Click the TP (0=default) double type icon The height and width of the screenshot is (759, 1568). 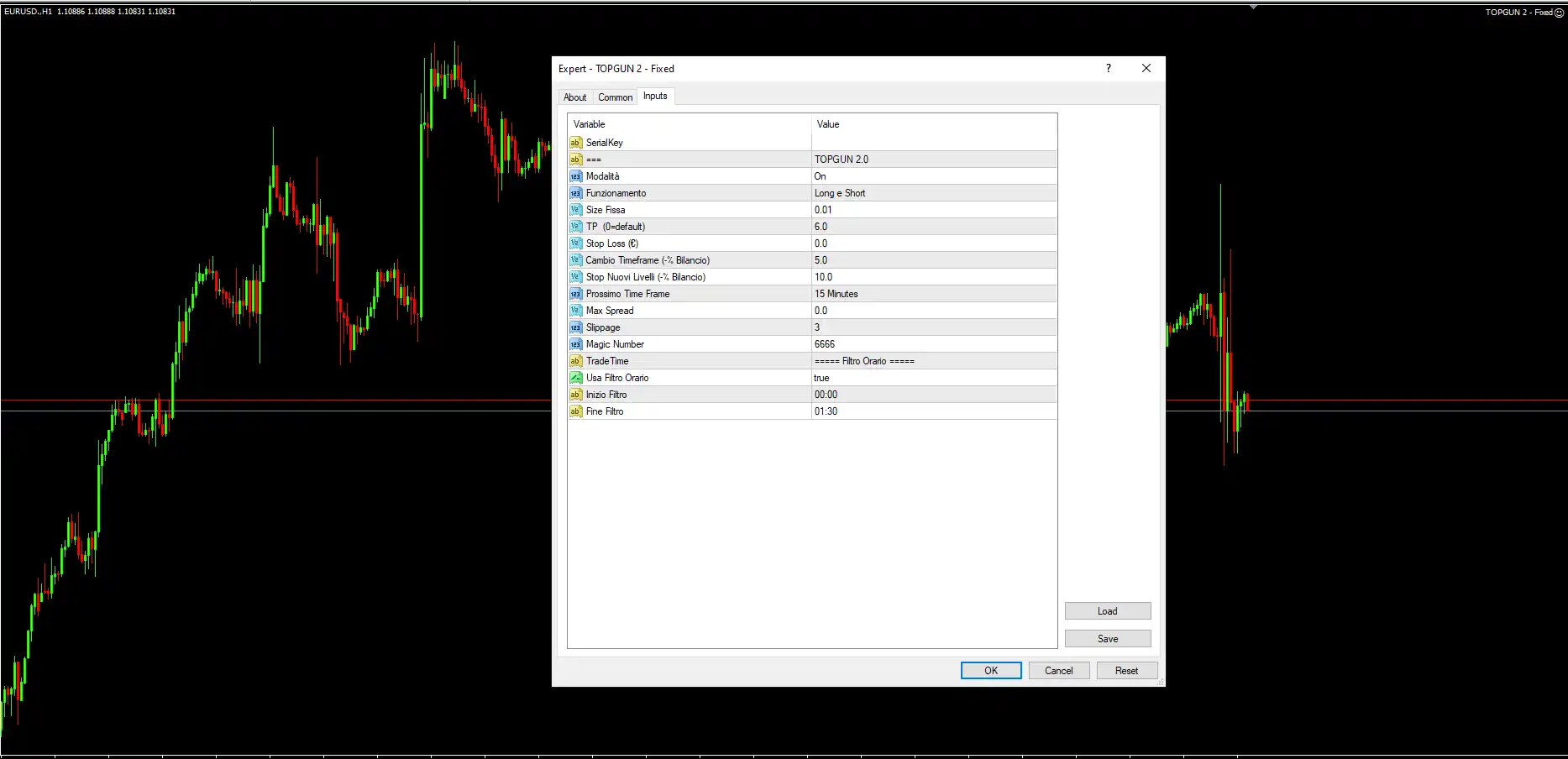[x=575, y=227]
